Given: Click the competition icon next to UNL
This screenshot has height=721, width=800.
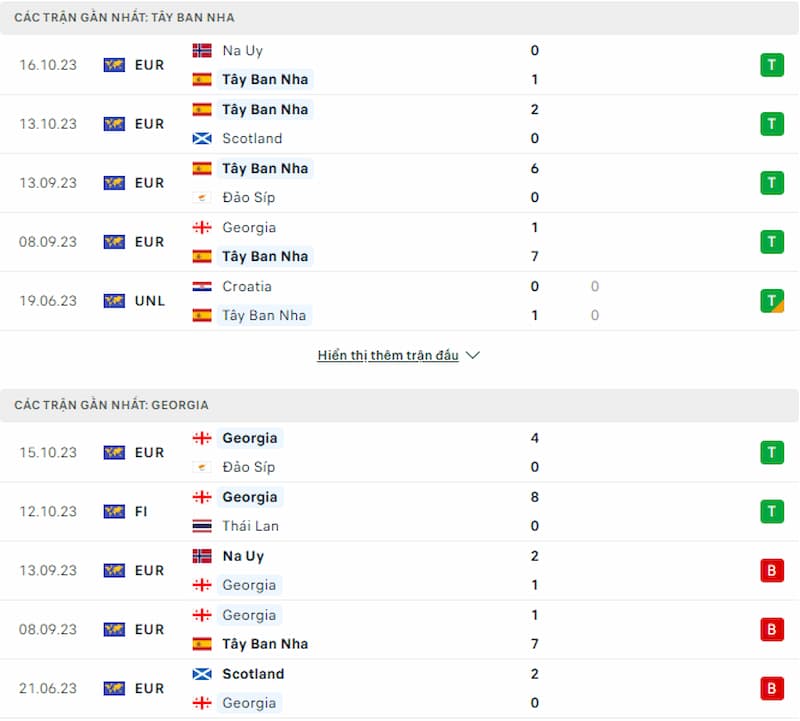Looking at the screenshot, I should pos(114,301).
